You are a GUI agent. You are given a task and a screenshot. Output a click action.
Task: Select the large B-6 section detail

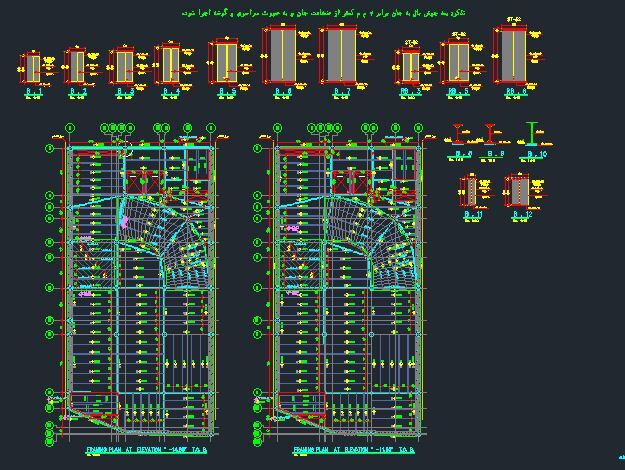[281, 57]
